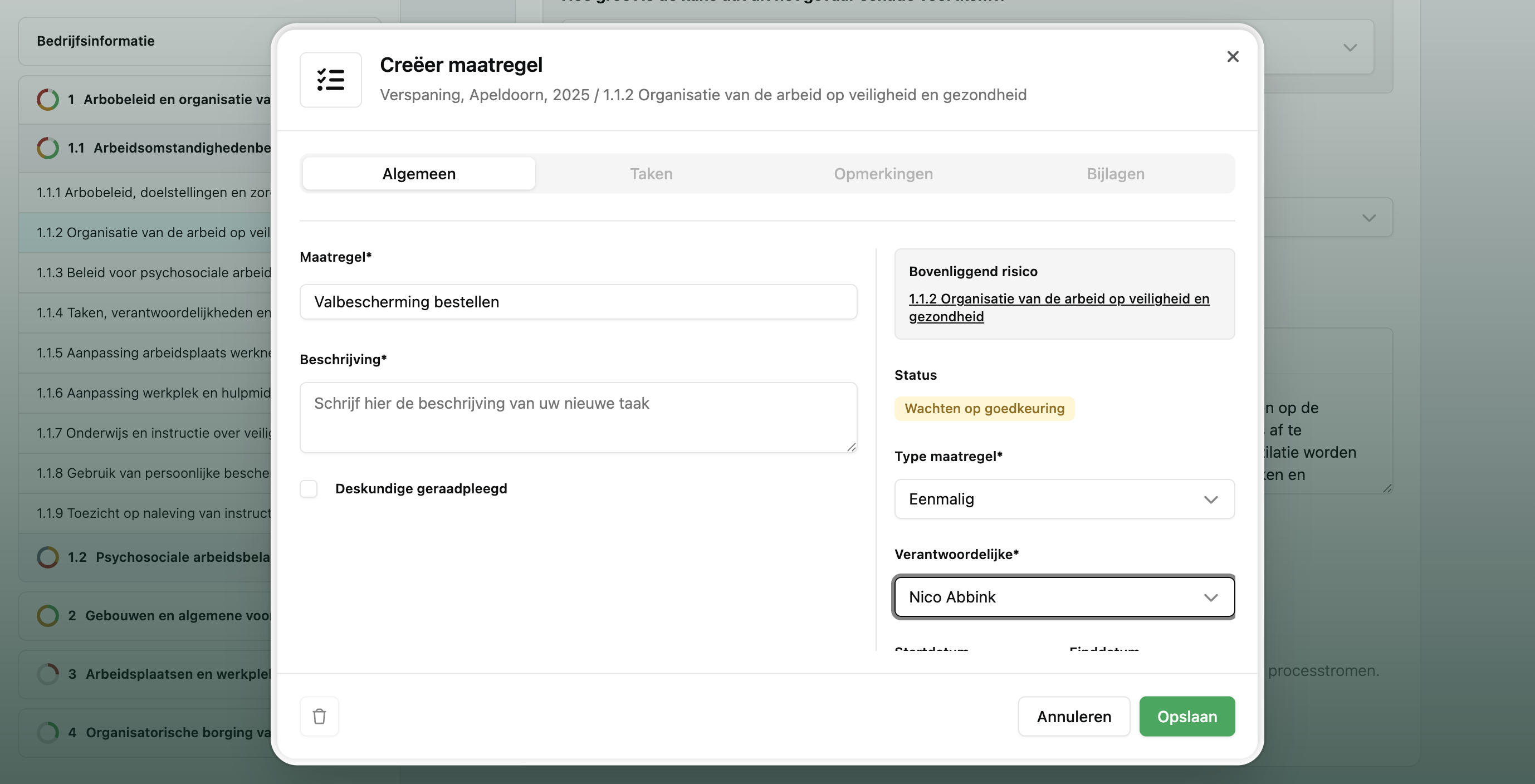Click progress ring for section 4 Organisatorische borging
Screen dimensions: 1535x784
tap(48, 732)
